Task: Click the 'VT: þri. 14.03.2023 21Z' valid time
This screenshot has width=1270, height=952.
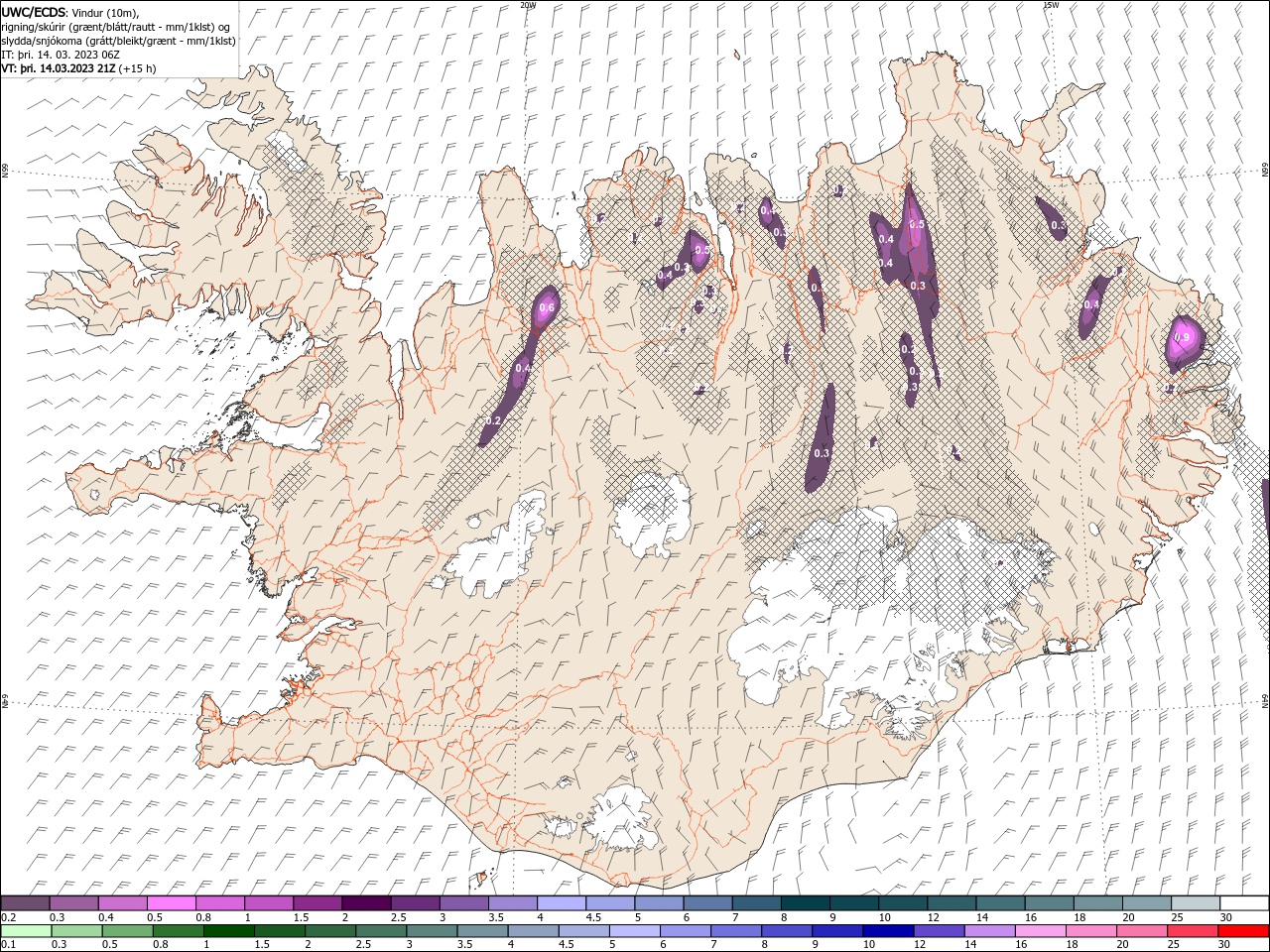Action: point(59,68)
